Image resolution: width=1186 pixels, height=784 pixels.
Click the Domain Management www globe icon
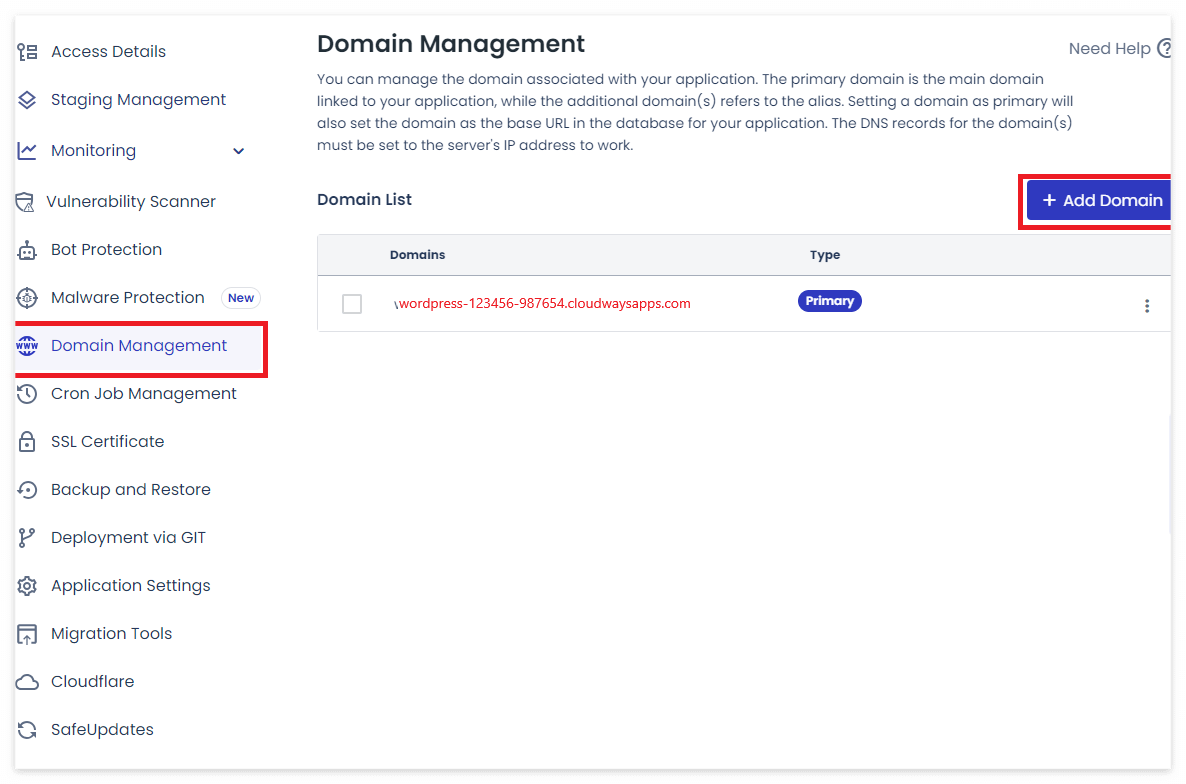tap(27, 346)
